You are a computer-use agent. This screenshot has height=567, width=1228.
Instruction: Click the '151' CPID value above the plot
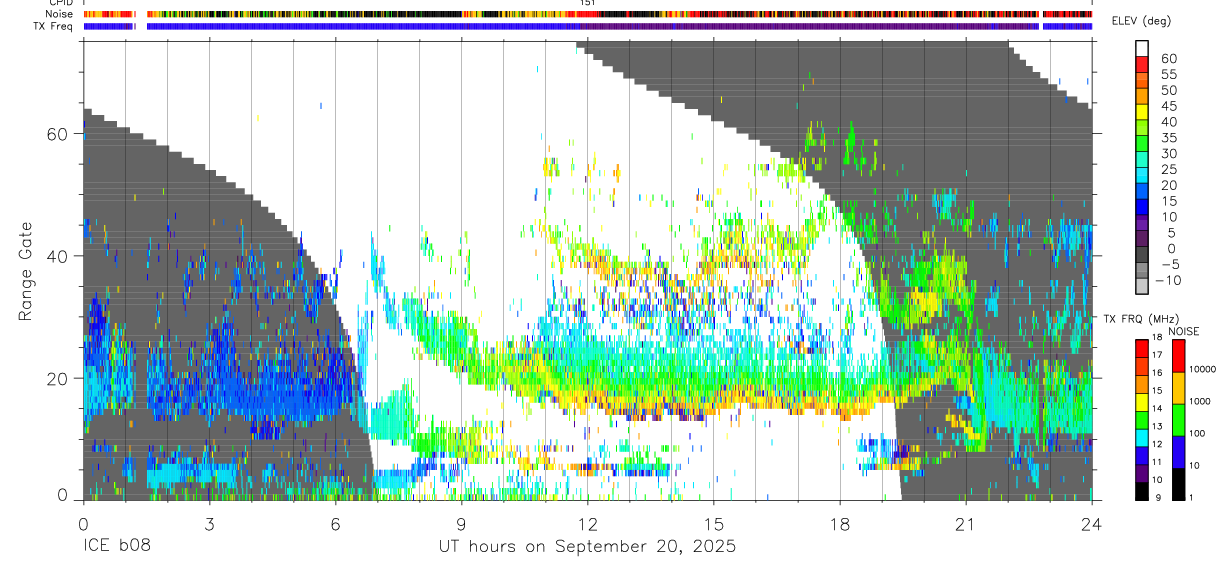coord(588,3)
